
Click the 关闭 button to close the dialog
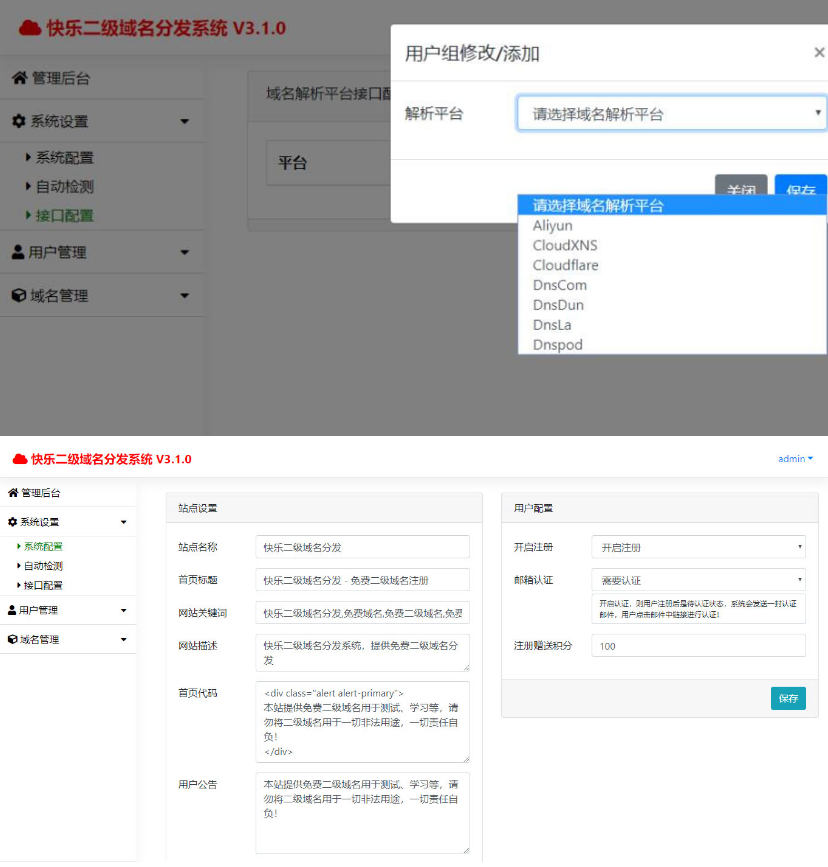coord(741,188)
